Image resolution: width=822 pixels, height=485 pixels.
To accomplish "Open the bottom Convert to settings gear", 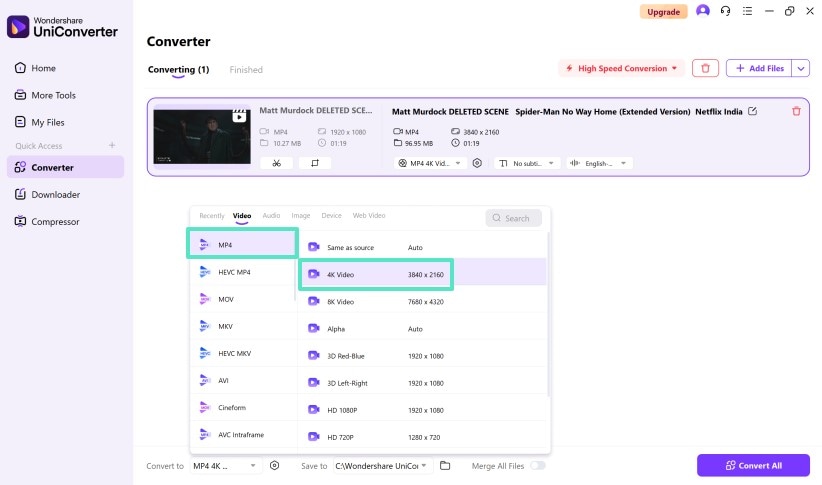I will coord(274,466).
